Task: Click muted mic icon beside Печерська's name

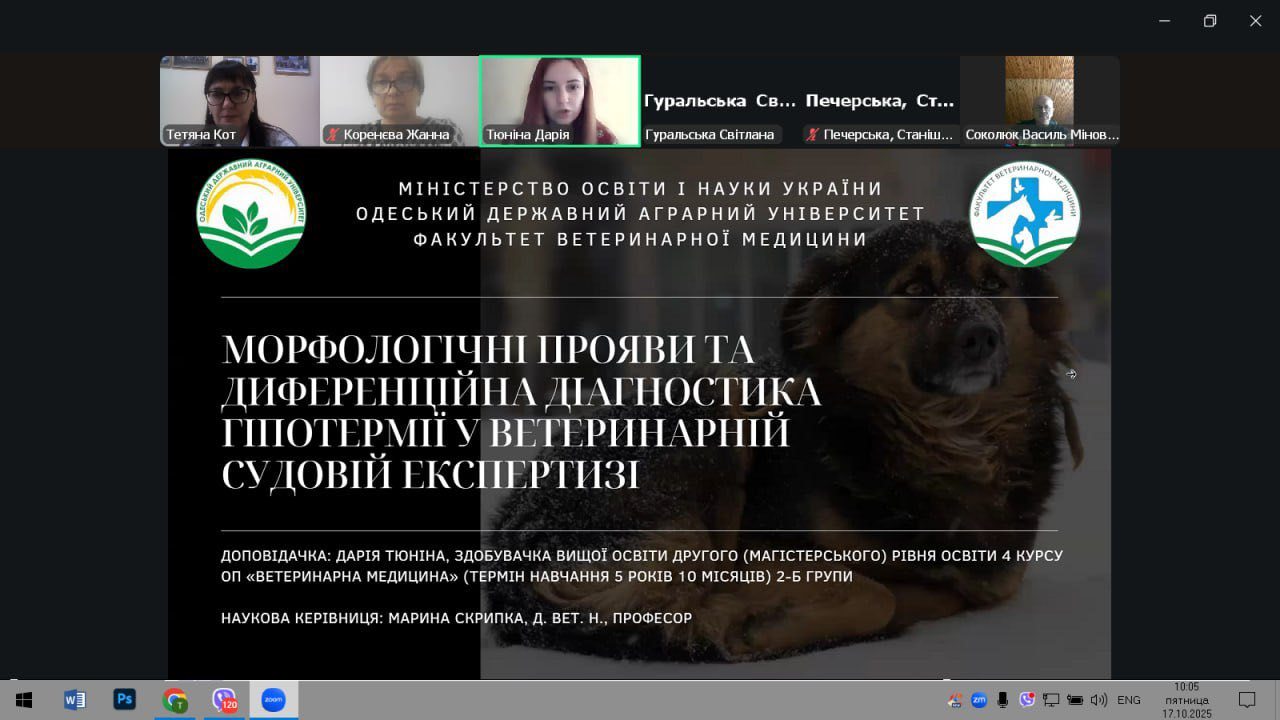Action: pos(813,134)
